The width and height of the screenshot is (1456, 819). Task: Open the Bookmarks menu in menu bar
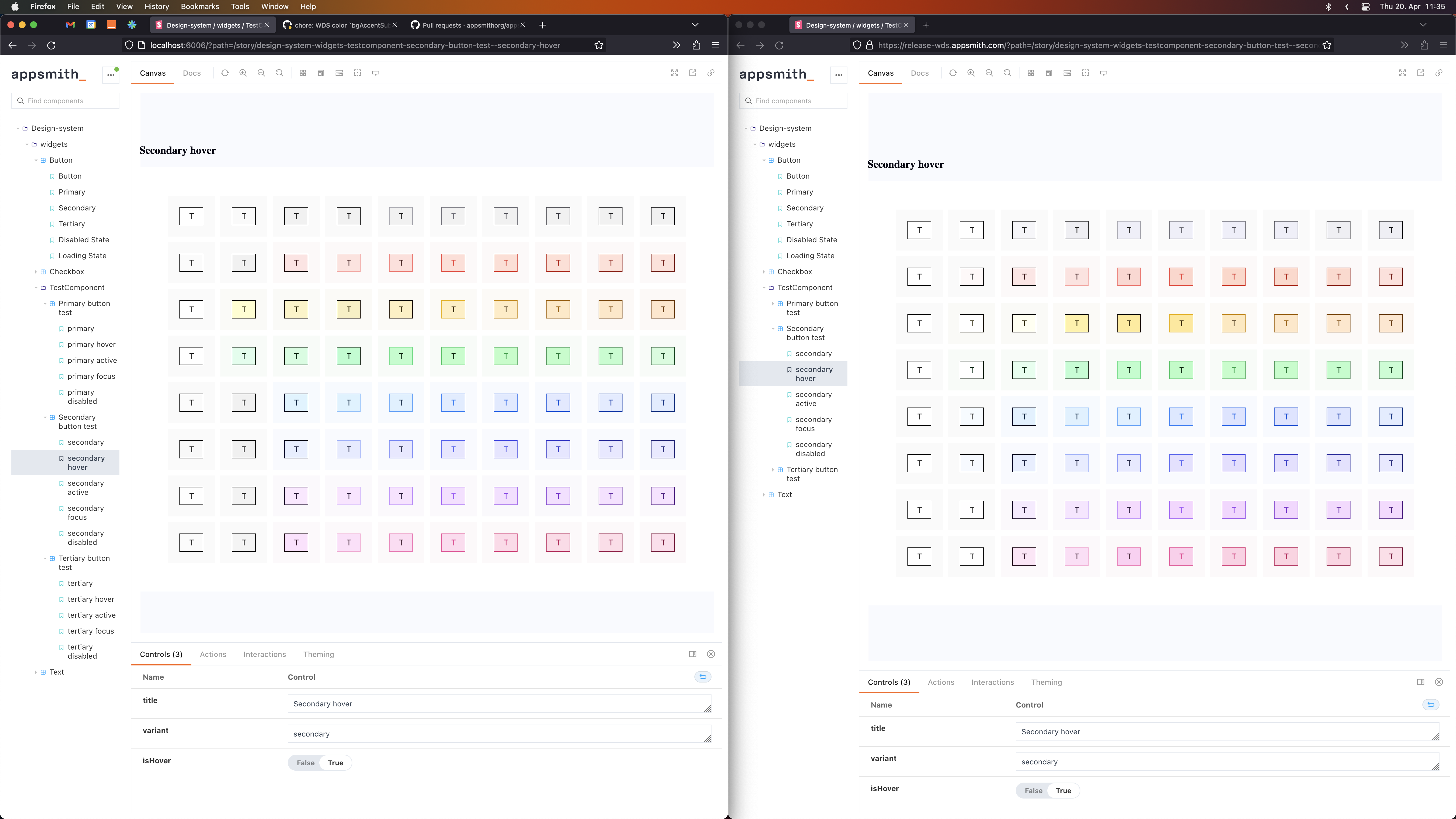point(200,6)
